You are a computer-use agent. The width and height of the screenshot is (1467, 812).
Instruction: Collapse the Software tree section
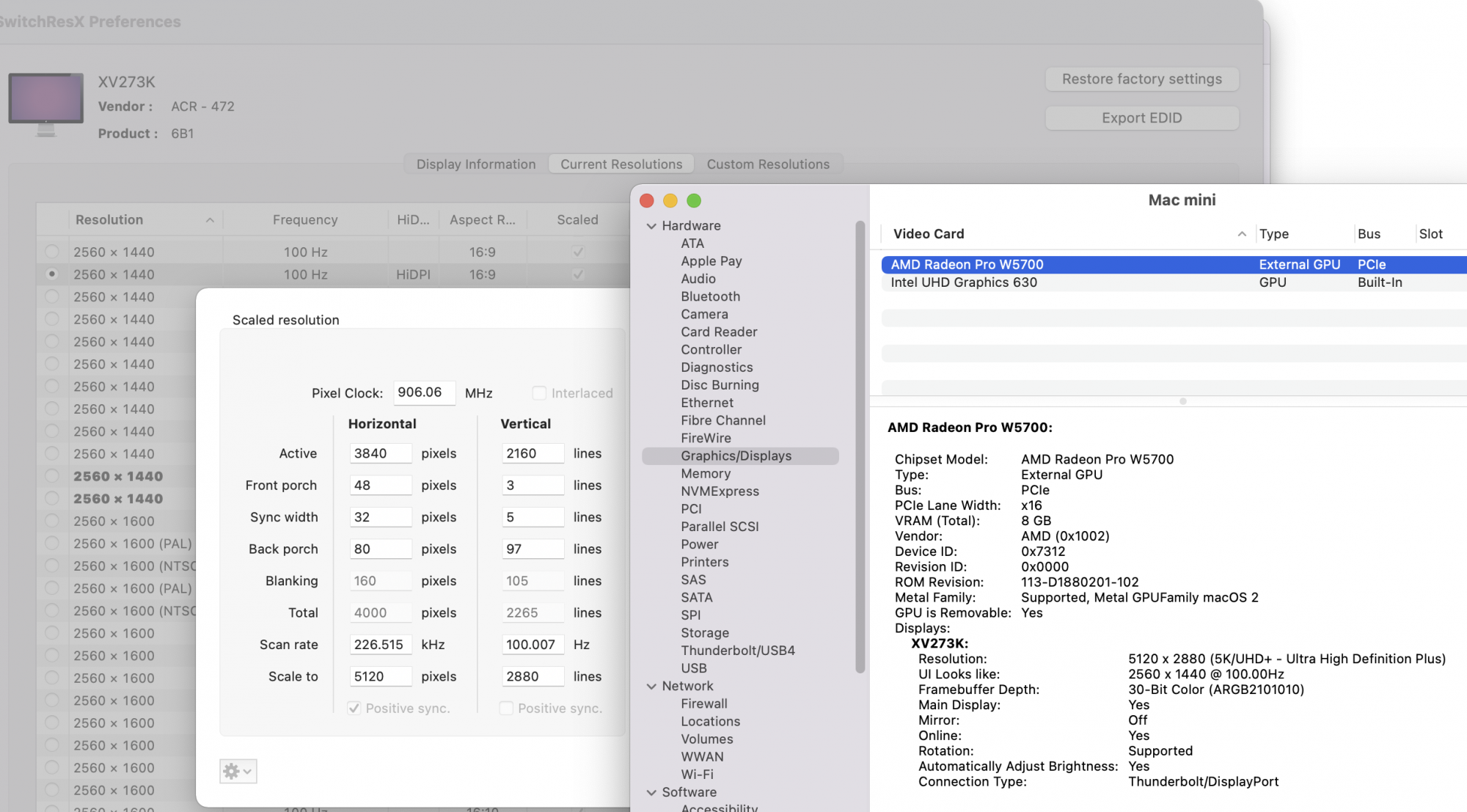click(x=651, y=793)
